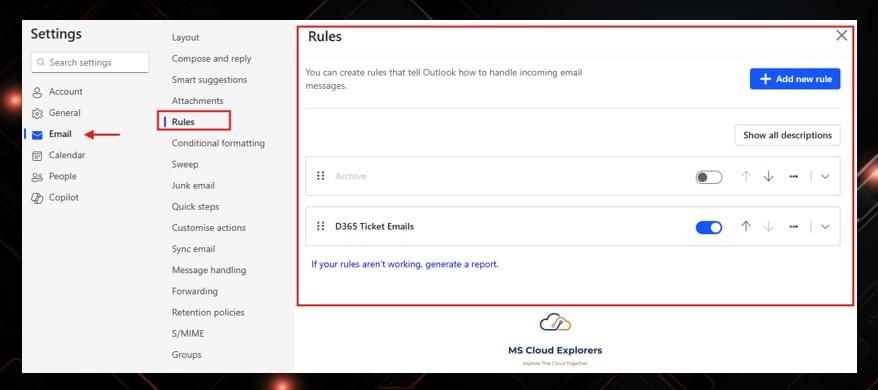Grab the drag handle of Archive rule

(320, 176)
